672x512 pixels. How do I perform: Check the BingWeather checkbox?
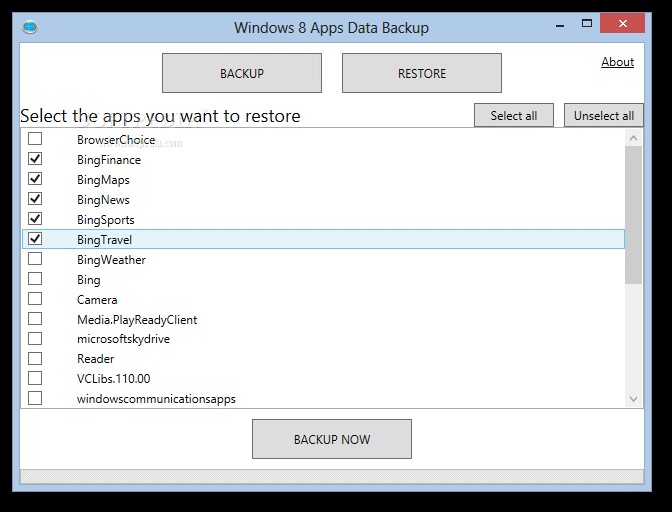(x=35, y=259)
